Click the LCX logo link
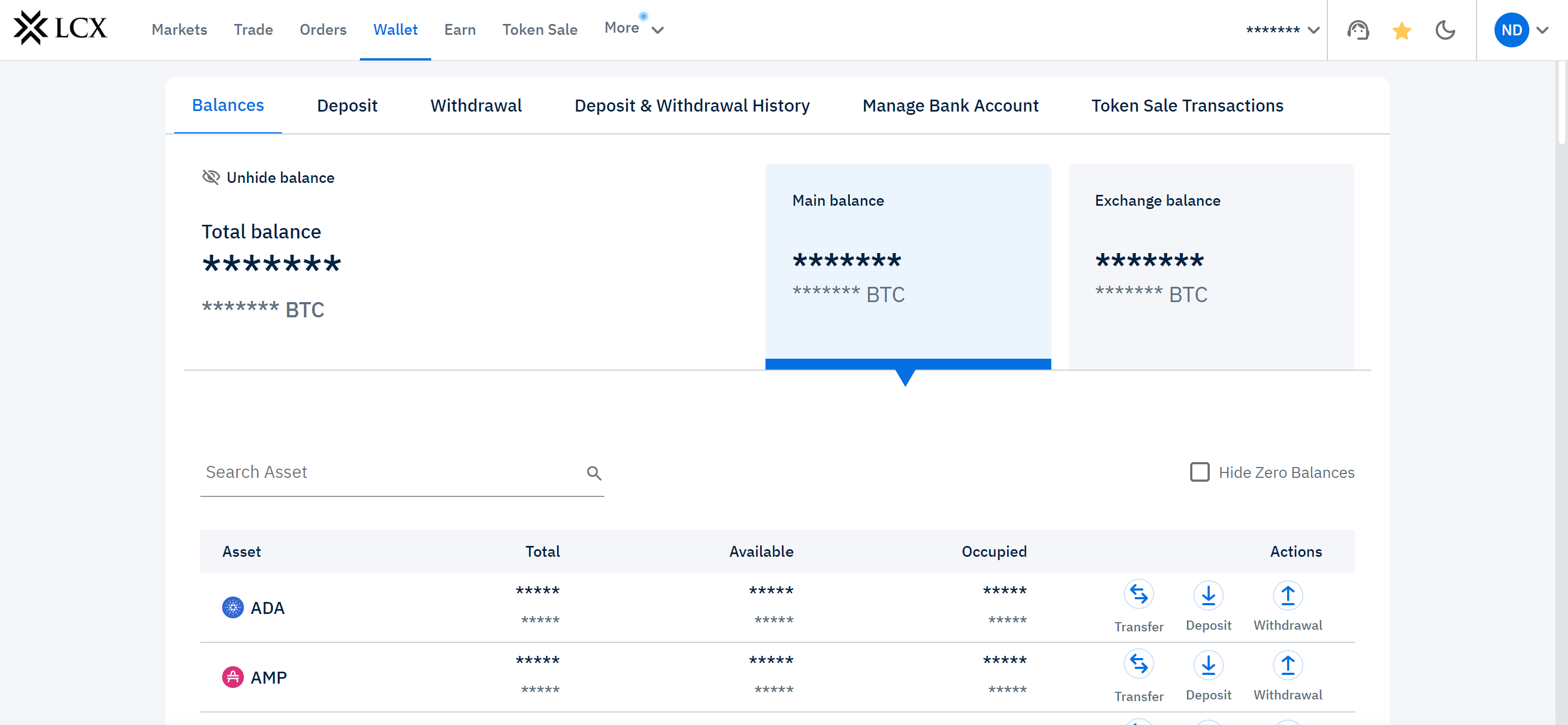The height and width of the screenshot is (725, 1568). pos(60,28)
